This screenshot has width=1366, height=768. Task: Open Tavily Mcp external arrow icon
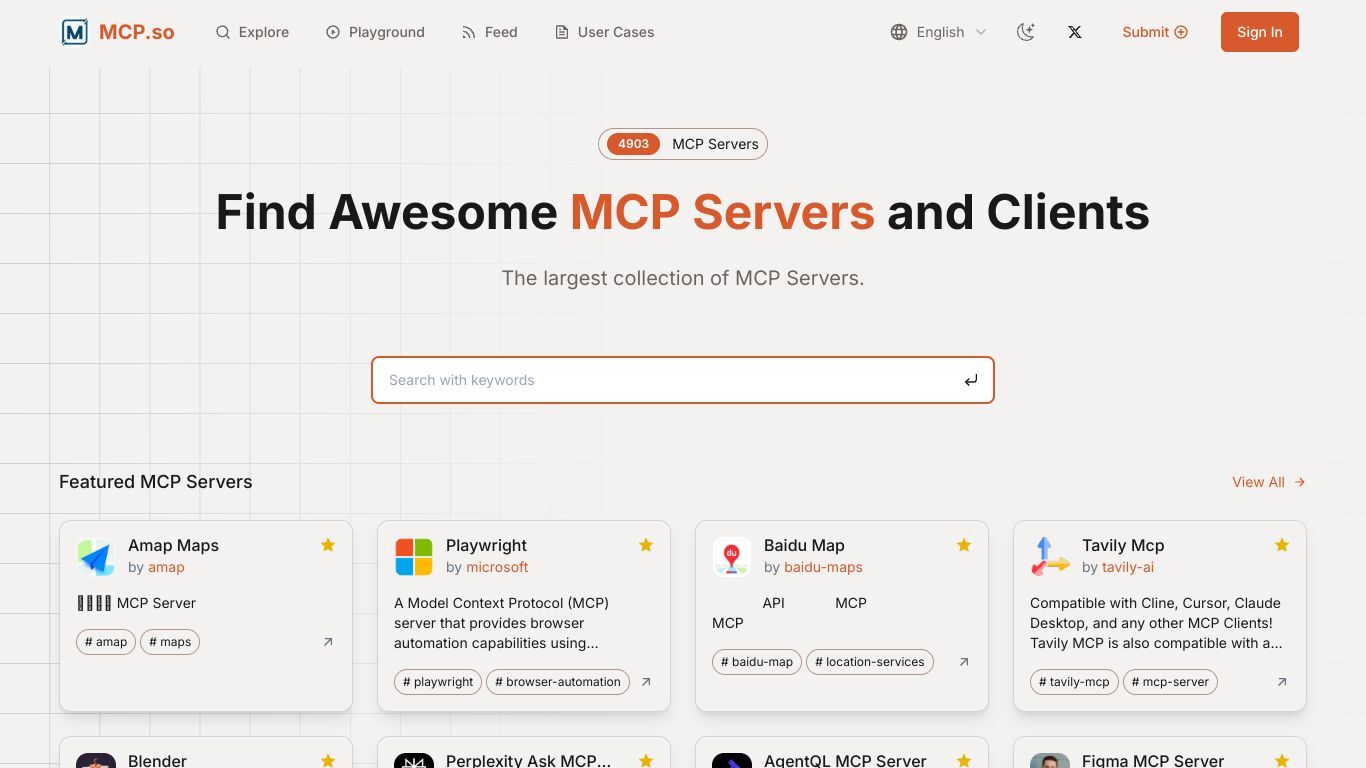coord(1282,682)
